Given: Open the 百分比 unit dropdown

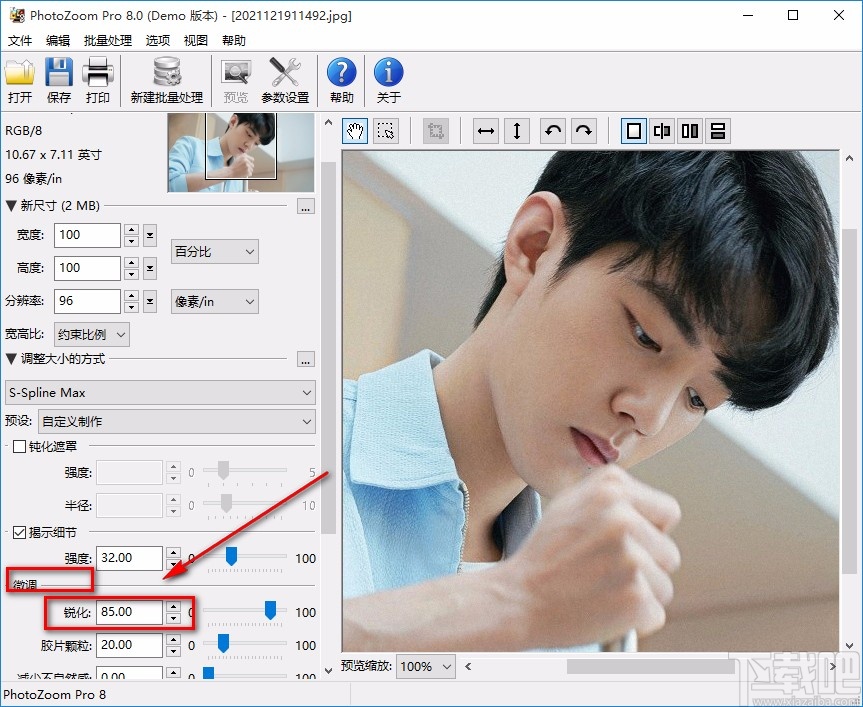Looking at the screenshot, I should pos(214,251).
